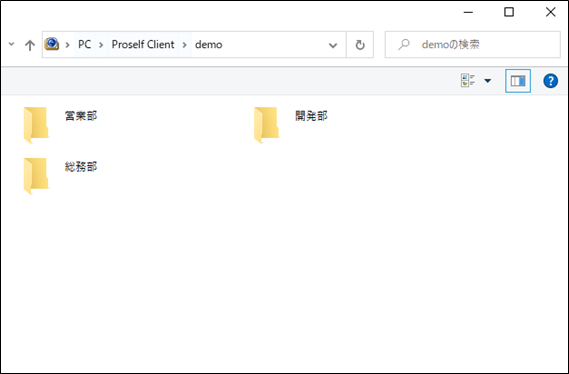This screenshot has width=569, height=374.
Task: Maximize the explorer window
Action: click(509, 12)
